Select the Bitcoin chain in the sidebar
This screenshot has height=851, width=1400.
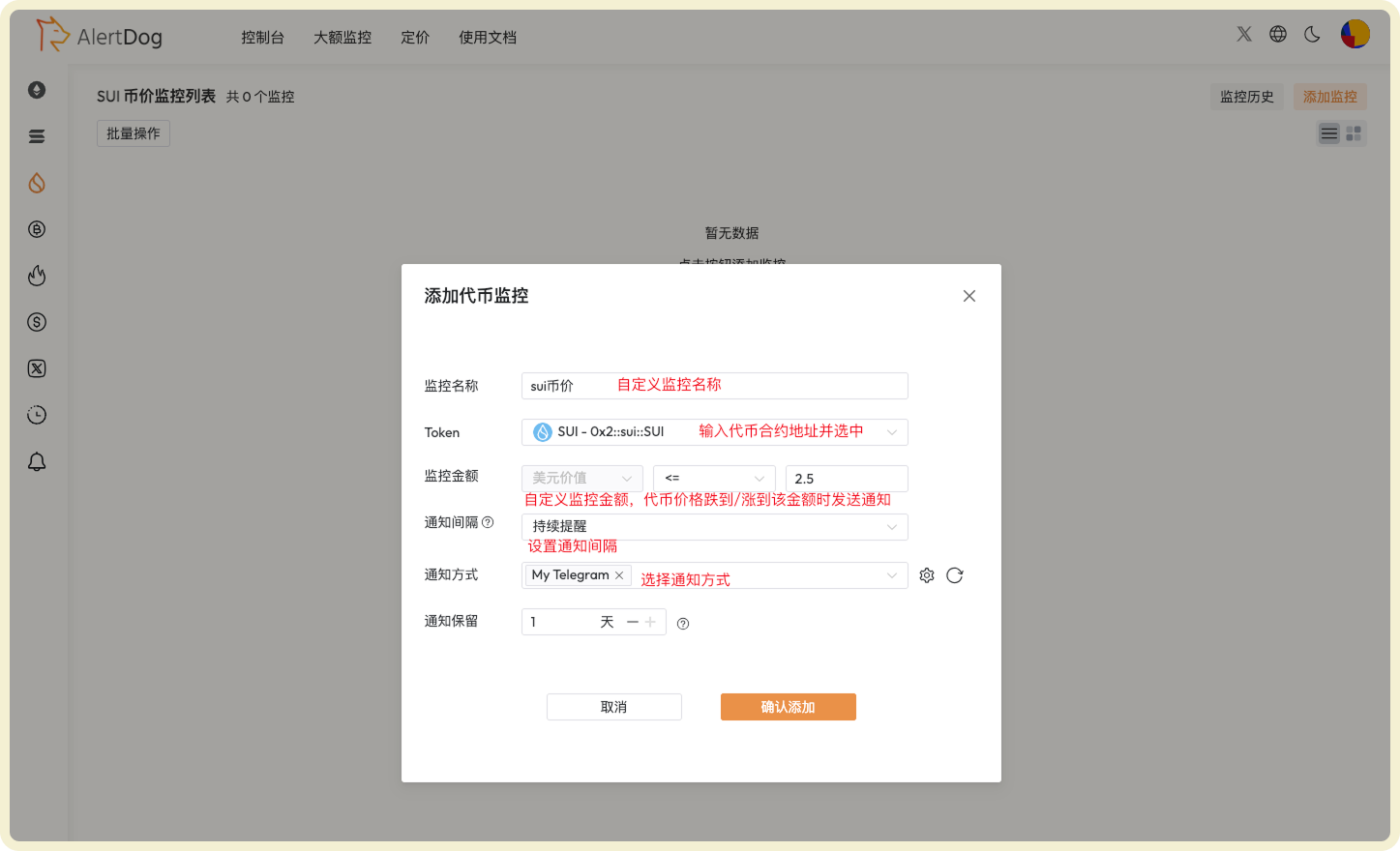point(37,229)
